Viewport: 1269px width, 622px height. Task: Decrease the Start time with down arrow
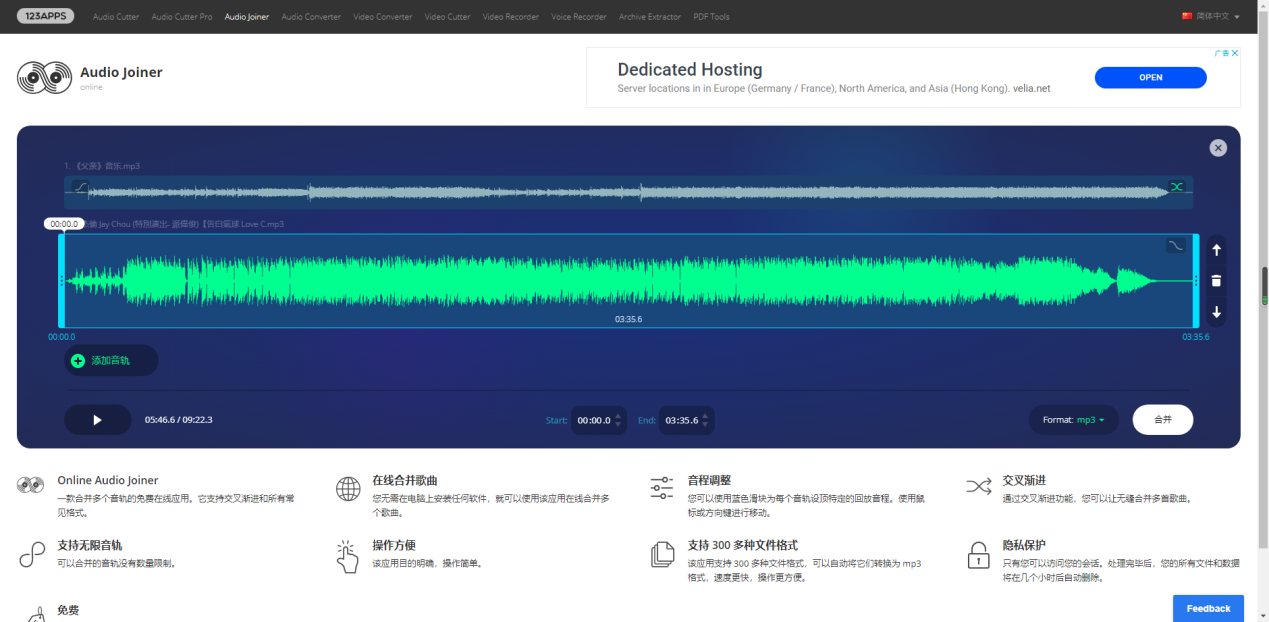(618, 425)
